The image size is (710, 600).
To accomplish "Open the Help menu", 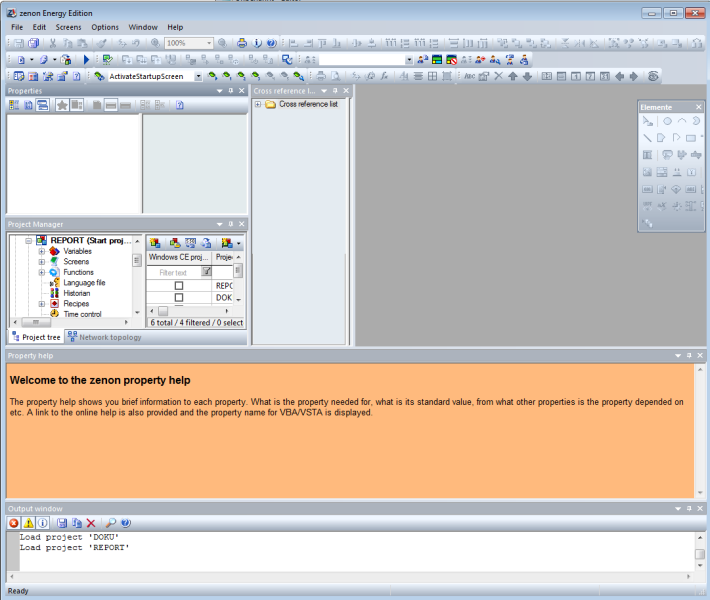I will 175,27.
